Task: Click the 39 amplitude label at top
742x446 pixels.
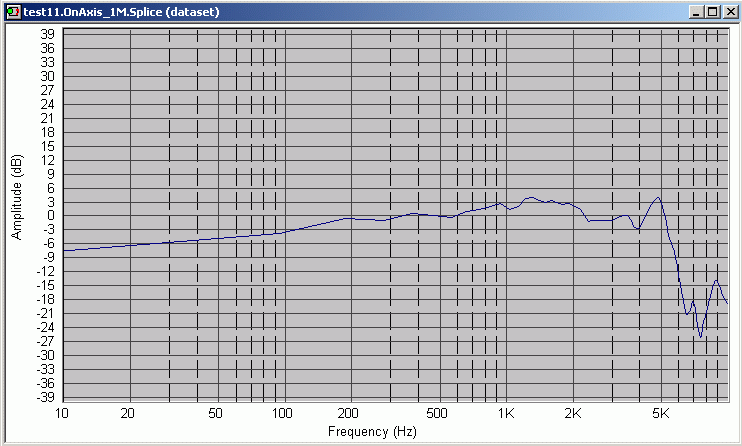Action: [47, 34]
